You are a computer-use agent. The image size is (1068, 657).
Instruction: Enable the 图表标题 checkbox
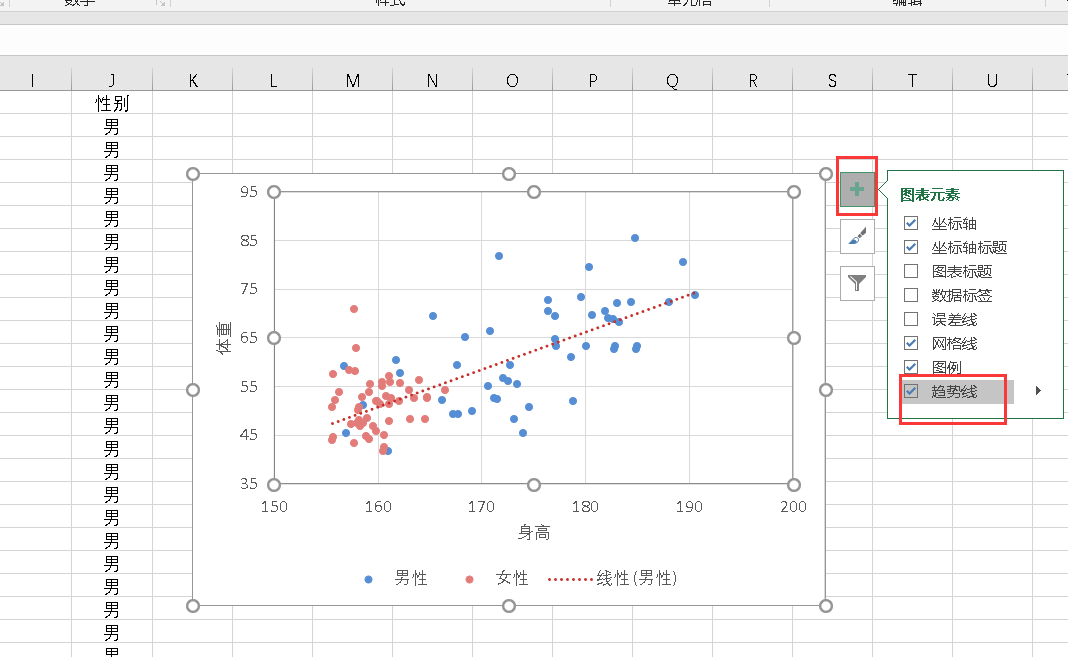point(910,271)
